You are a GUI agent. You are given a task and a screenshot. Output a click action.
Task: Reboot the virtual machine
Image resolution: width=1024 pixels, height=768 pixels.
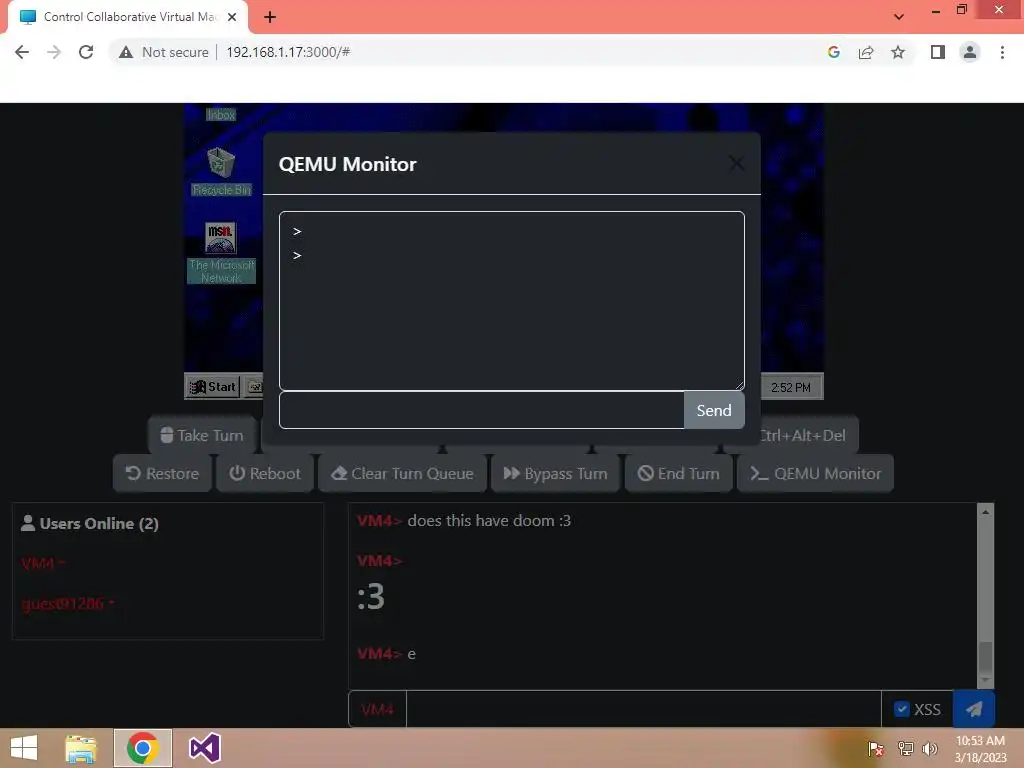[264, 473]
